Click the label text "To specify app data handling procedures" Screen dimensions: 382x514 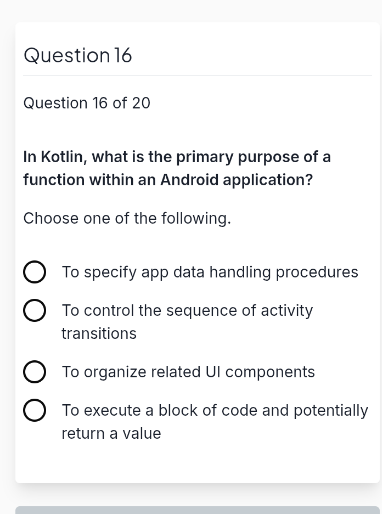coord(210,272)
